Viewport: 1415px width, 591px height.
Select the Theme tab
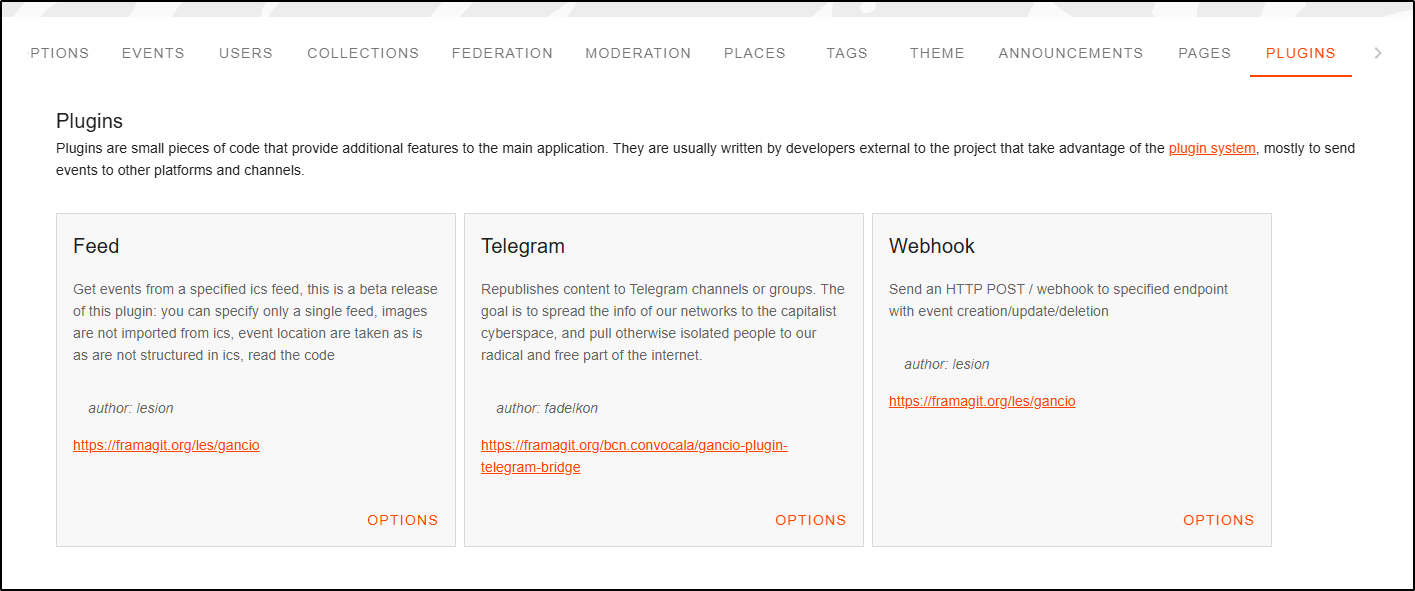pos(937,53)
